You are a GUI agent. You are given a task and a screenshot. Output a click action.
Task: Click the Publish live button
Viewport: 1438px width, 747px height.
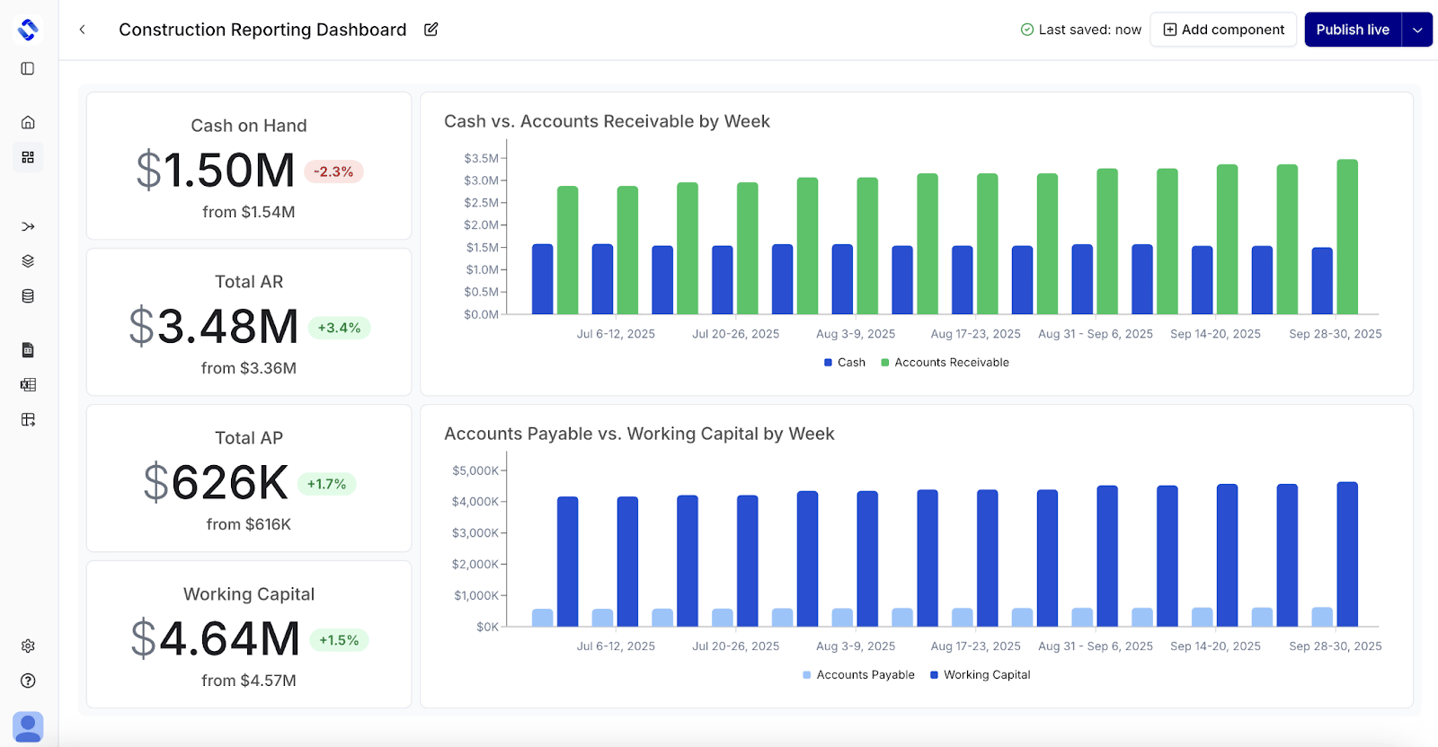pos(1353,30)
